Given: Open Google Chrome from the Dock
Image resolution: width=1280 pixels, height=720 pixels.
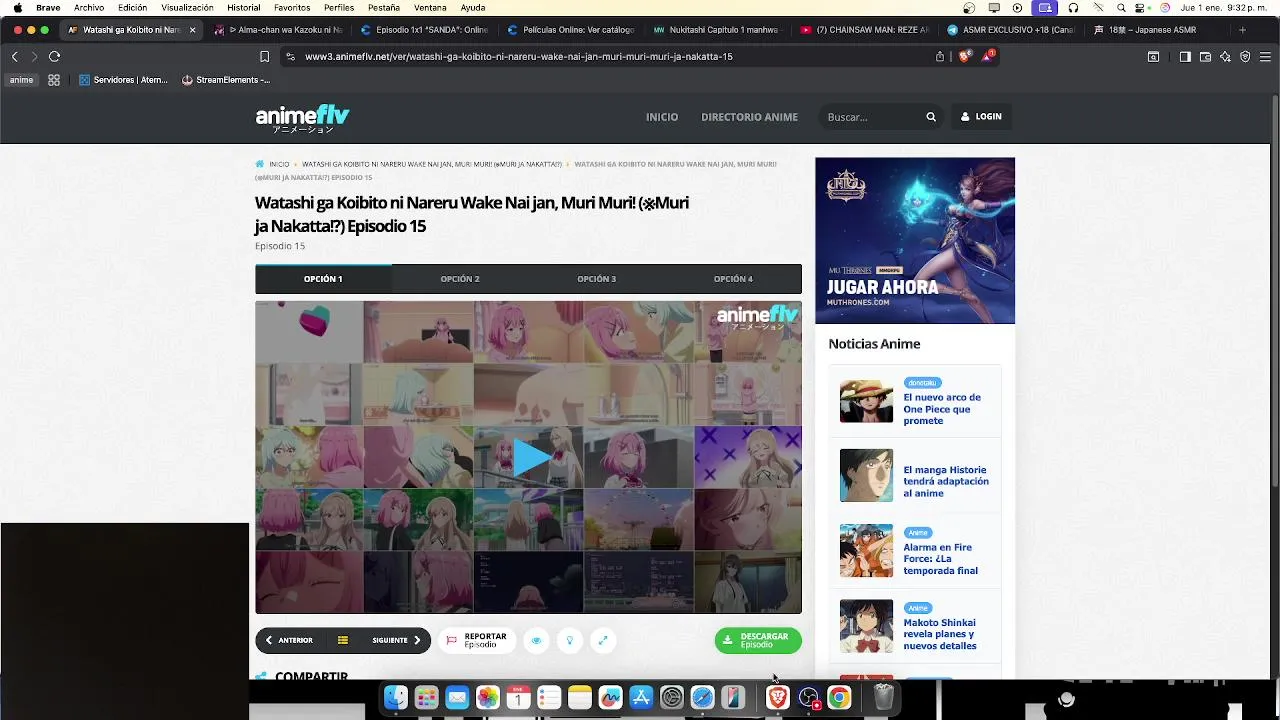Looking at the screenshot, I should (839, 698).
